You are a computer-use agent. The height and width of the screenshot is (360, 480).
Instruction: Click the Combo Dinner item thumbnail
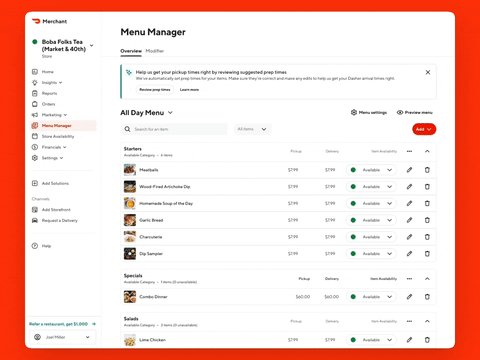(130, 297)
